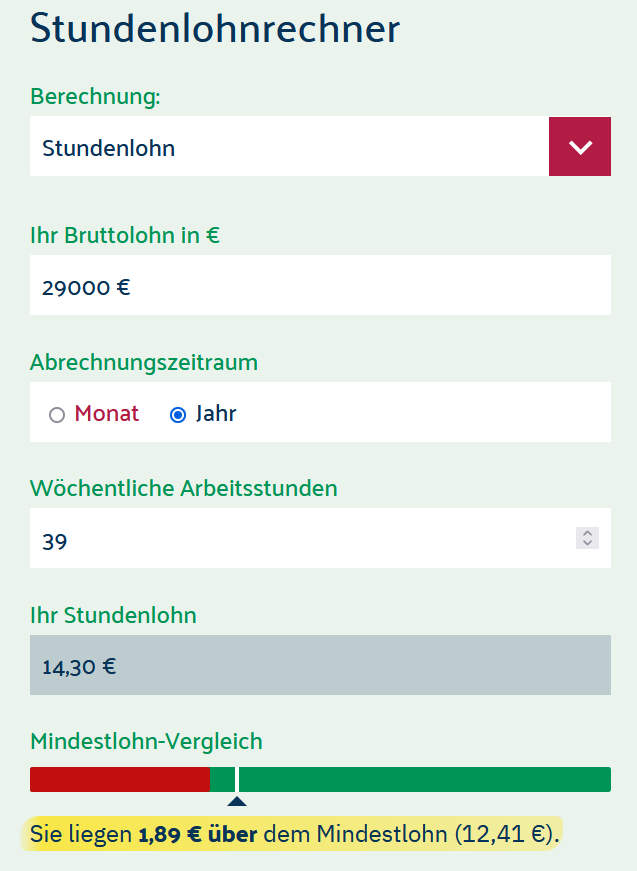Focus the Bruttolohn field showing 29000 €
Image resolution: width=637 pixels, height=871 pixels.
(320, 285)
